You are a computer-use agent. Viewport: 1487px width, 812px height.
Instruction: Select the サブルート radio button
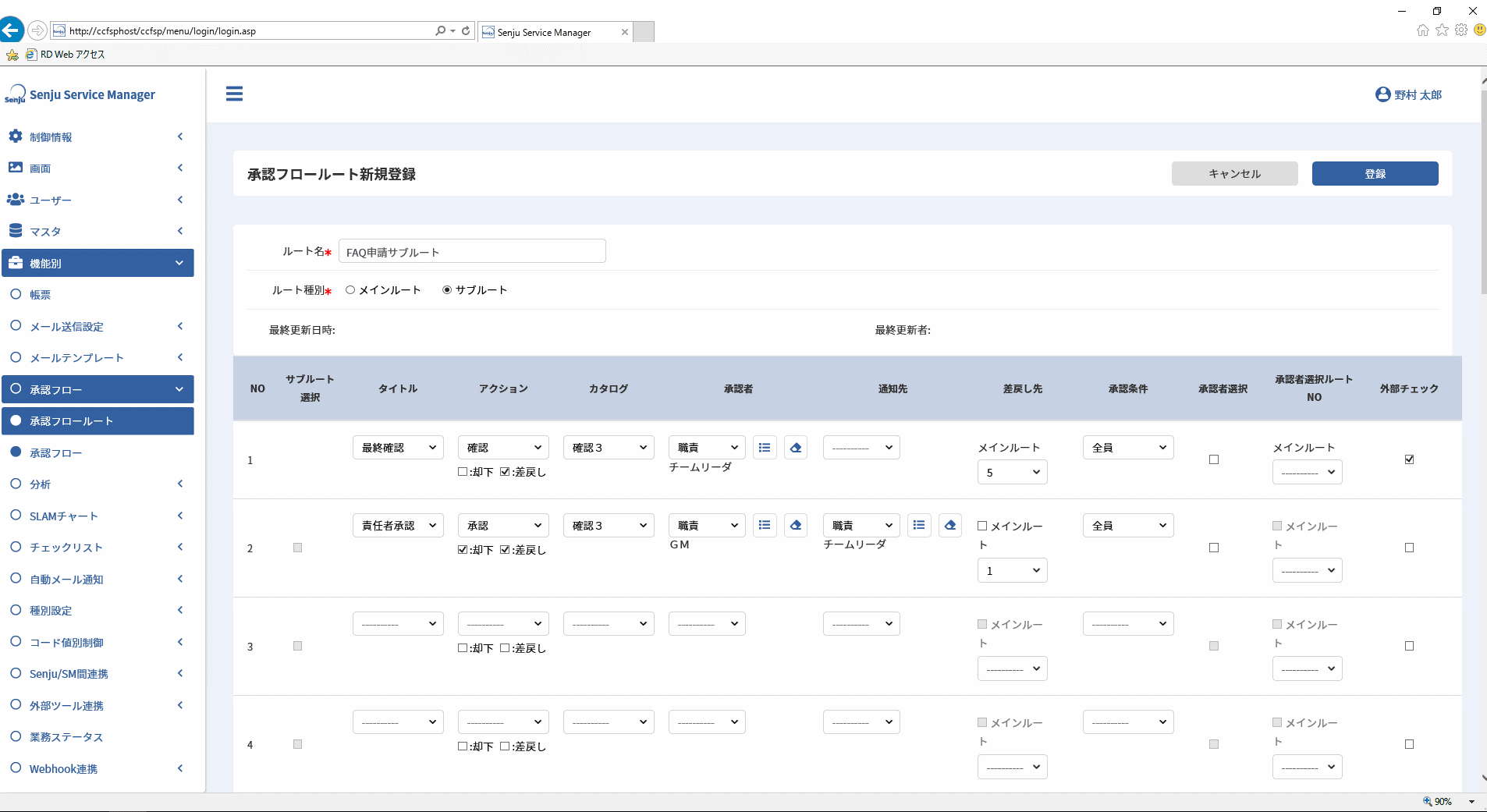pos(447,290)
